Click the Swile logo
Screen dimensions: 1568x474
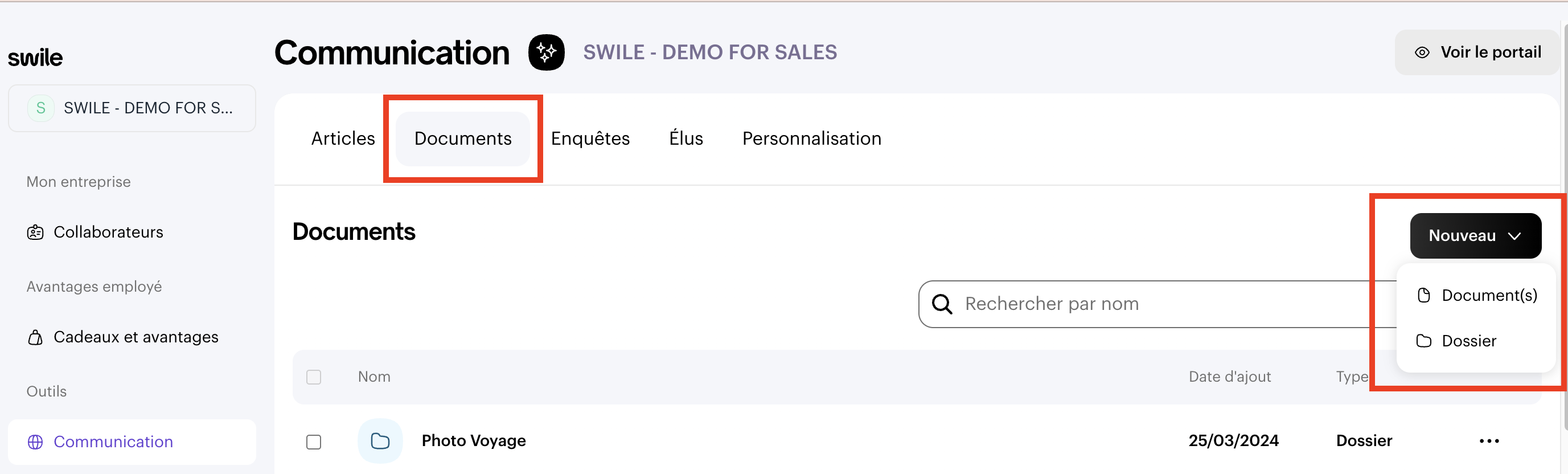point(35,58)
